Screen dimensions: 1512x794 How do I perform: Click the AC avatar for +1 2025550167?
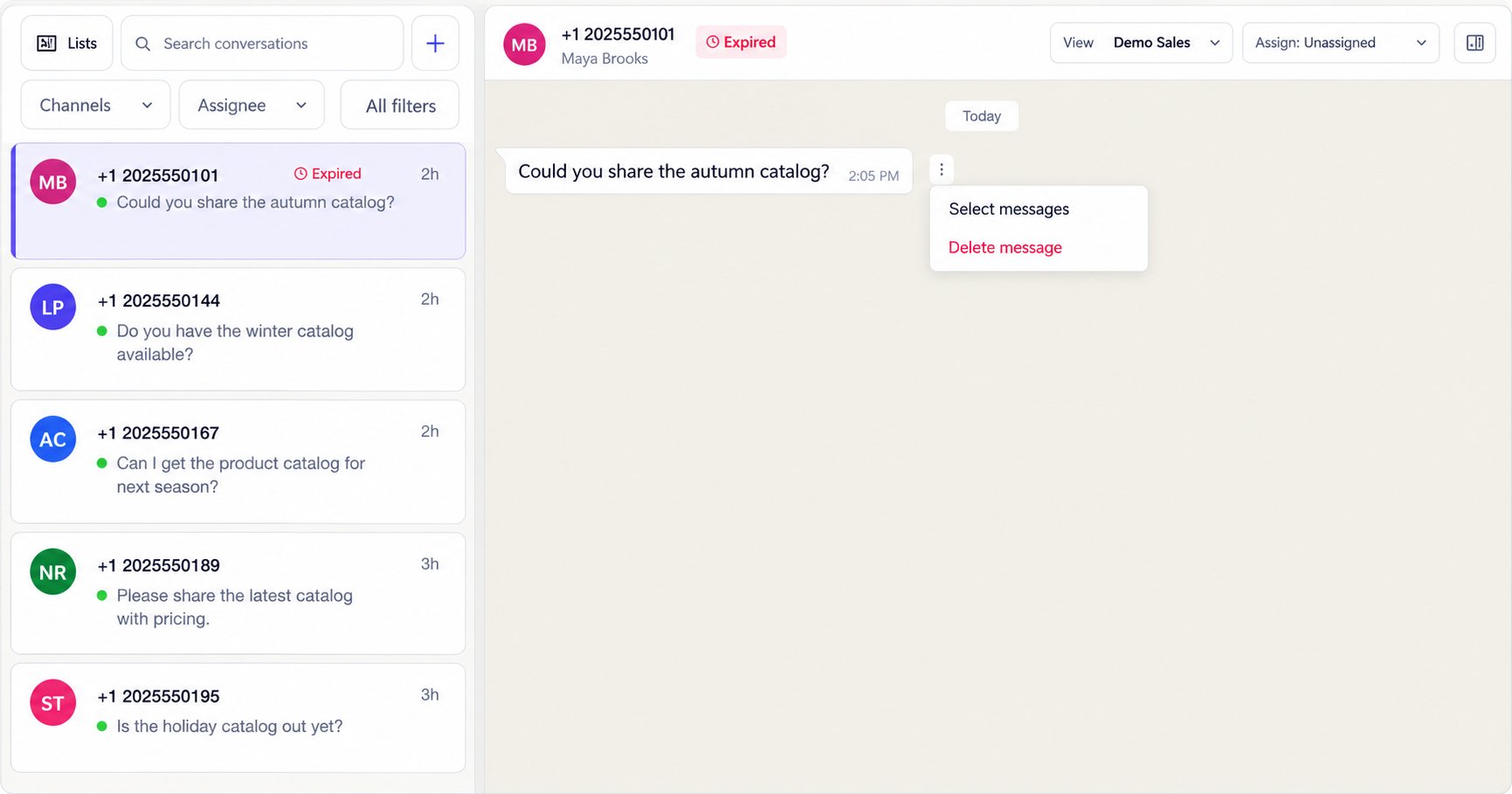(53, 438)
